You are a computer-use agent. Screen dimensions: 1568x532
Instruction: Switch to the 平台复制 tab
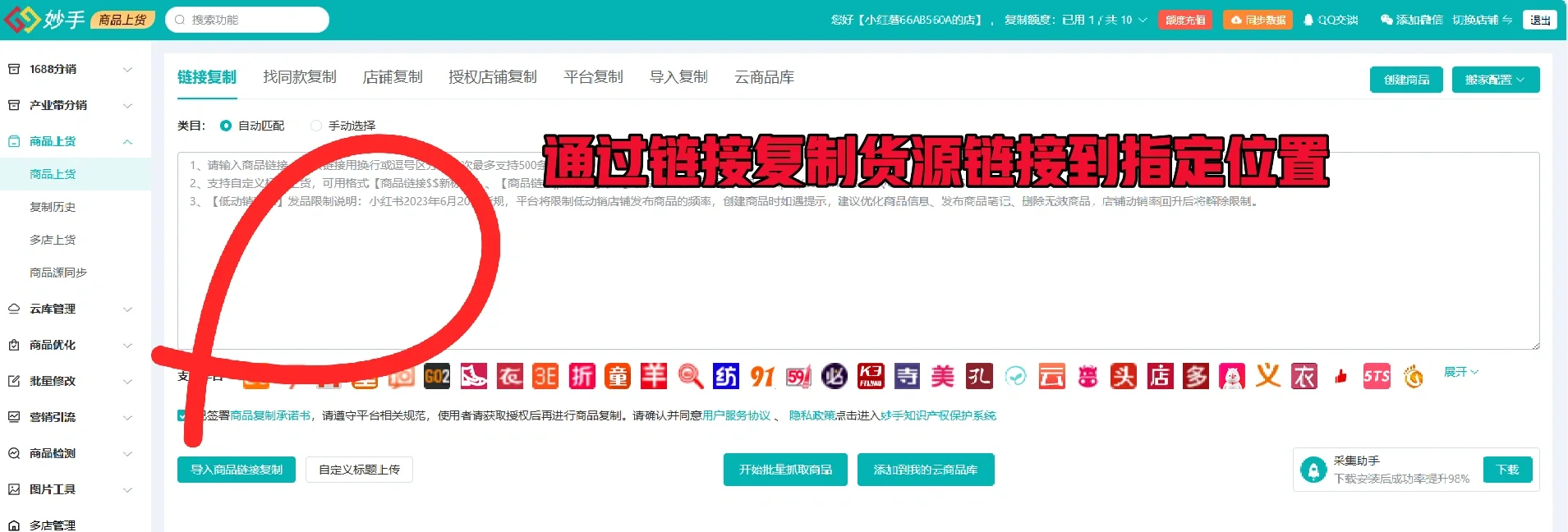[594, 77]
